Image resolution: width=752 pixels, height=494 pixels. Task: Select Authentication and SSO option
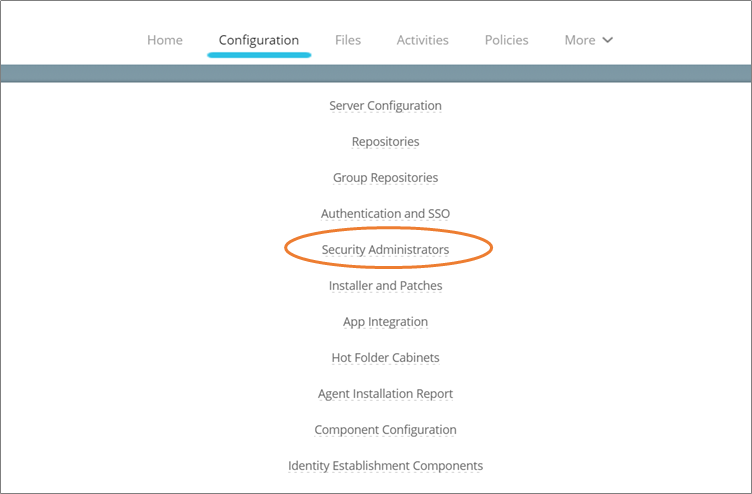(385, 214)
